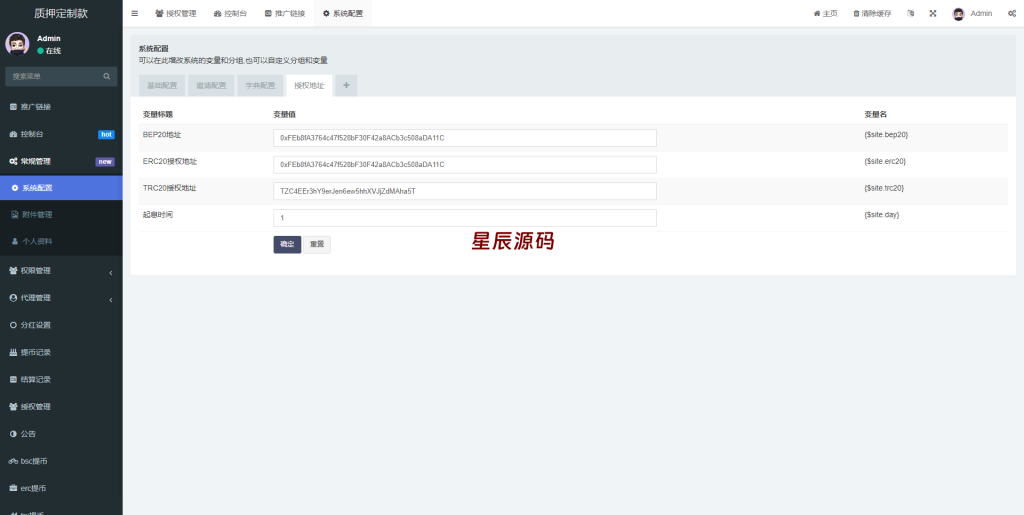This screenshot has height=515, width=1024.
Task: Click the 起息时间 value input field
Action: coord(464,218)
